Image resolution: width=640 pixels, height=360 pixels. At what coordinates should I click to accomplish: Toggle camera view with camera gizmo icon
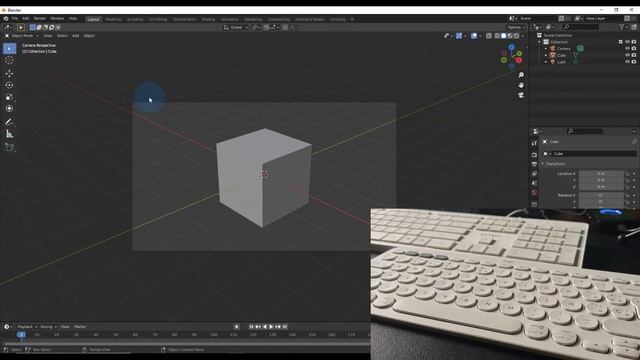click(521, 95)
